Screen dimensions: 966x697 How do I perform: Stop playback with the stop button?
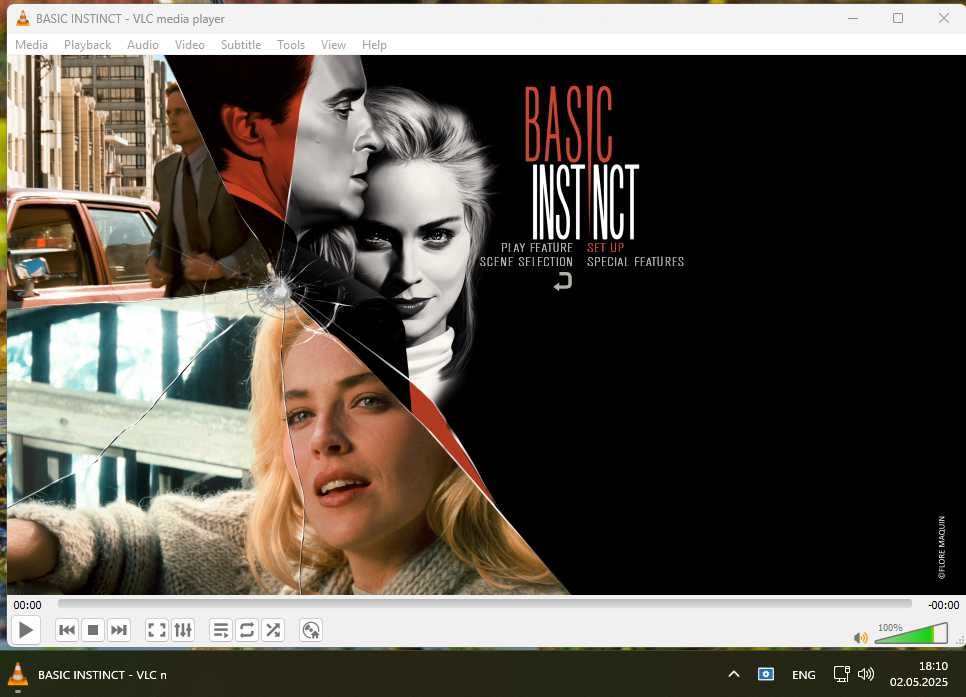coord(93,630)
